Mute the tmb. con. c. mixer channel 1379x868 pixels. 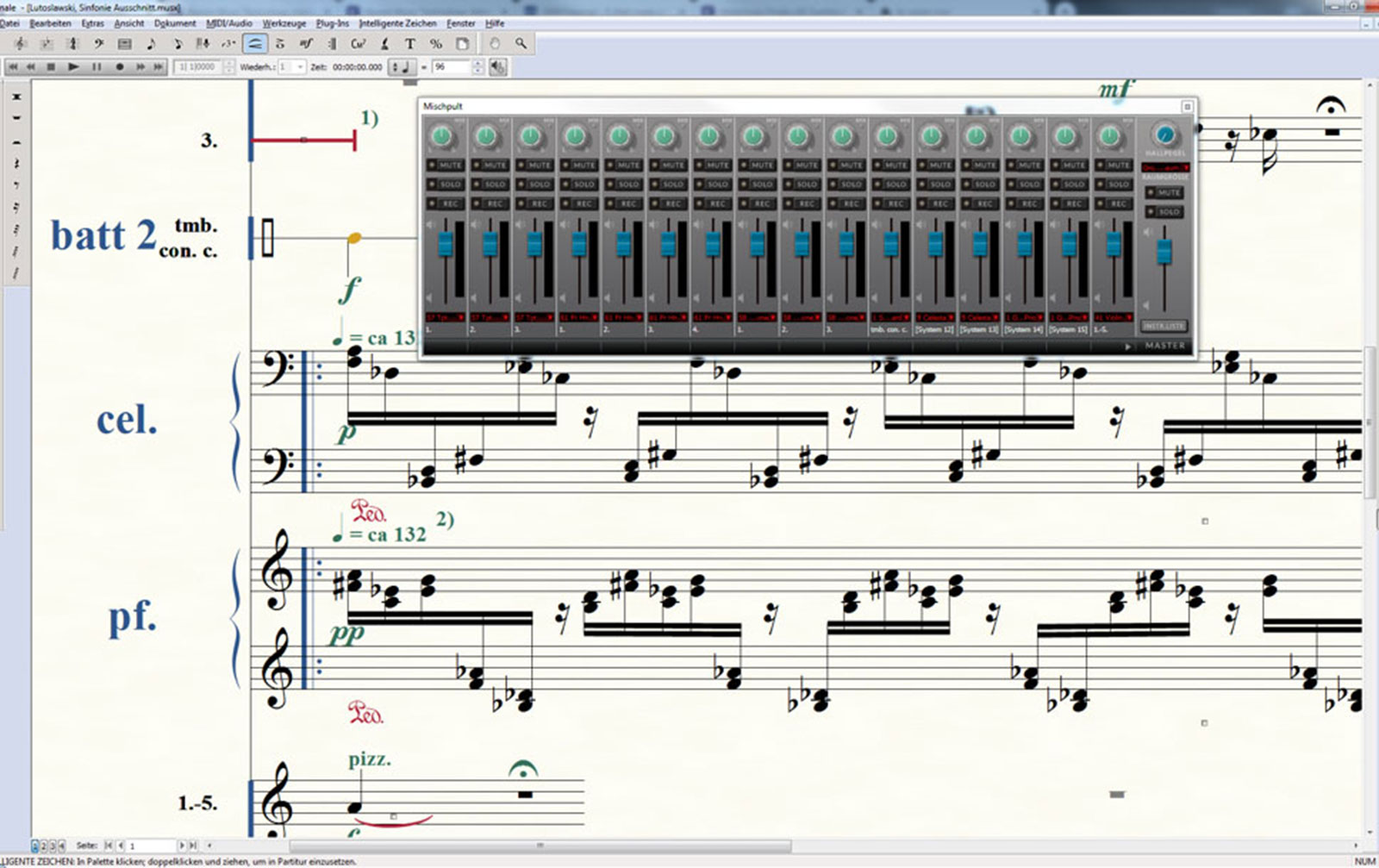[890, 165]
